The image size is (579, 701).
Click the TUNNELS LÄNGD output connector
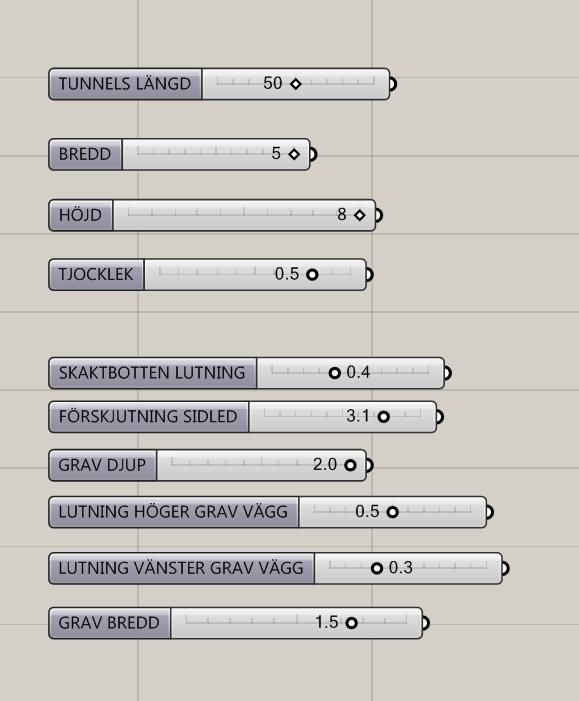click(393, 84)
